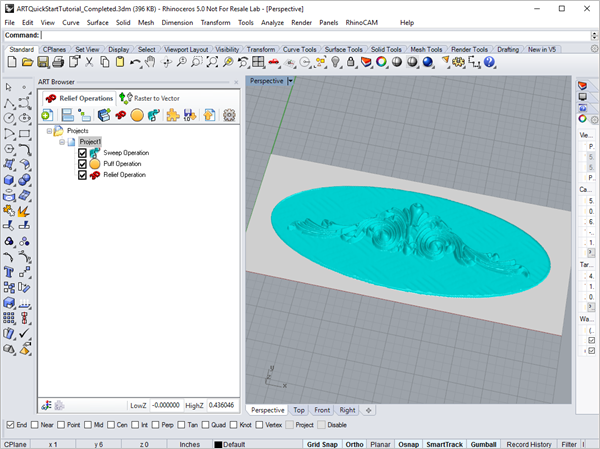
Task: Open the command history dropdown arrows
Action: (594, 35)
